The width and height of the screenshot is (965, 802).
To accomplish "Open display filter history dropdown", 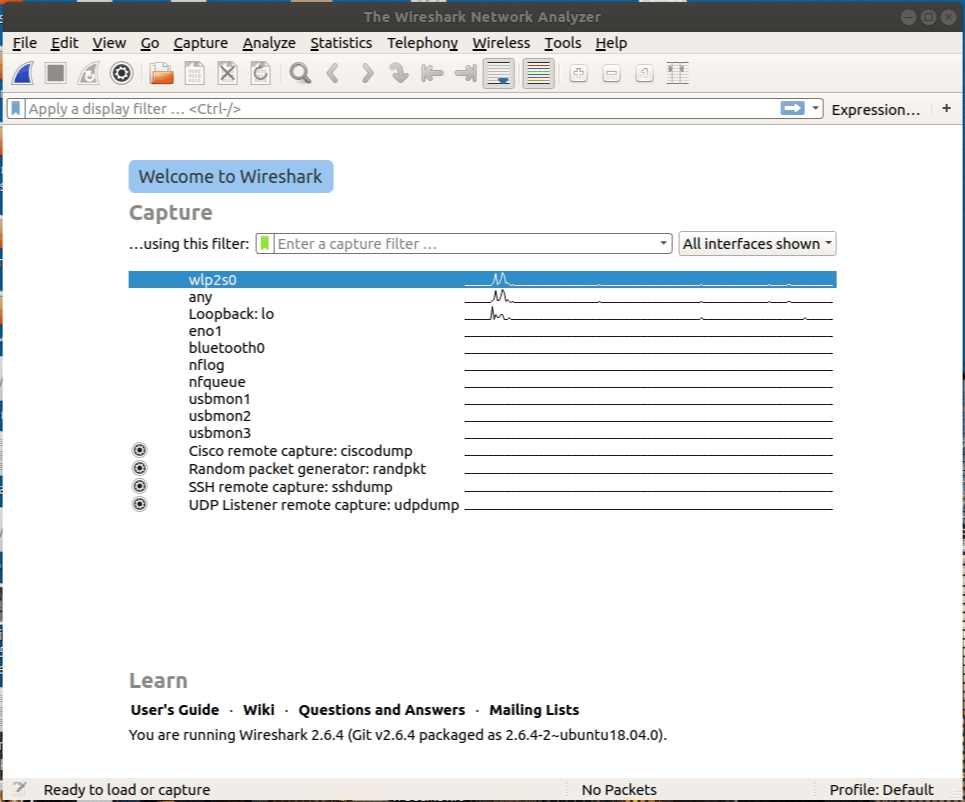I will click(x=815, y=108).
